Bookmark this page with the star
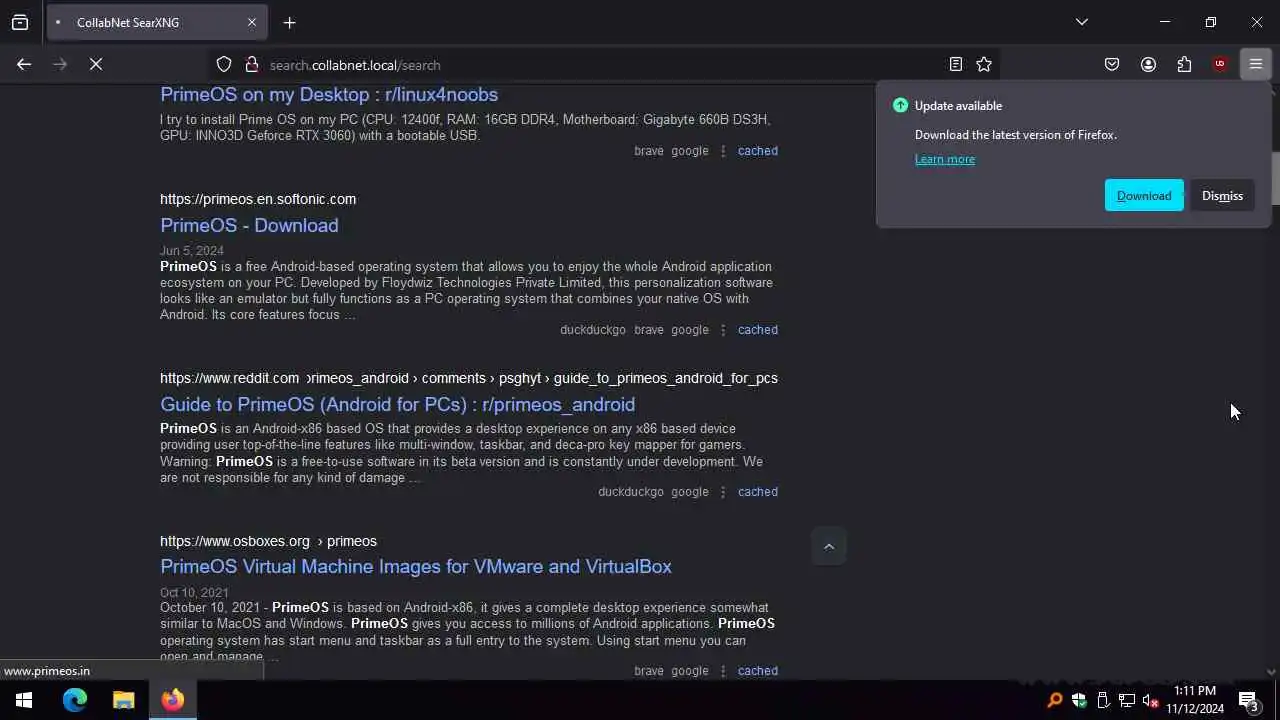This screenshot has width=1280, height=720. 984,64
